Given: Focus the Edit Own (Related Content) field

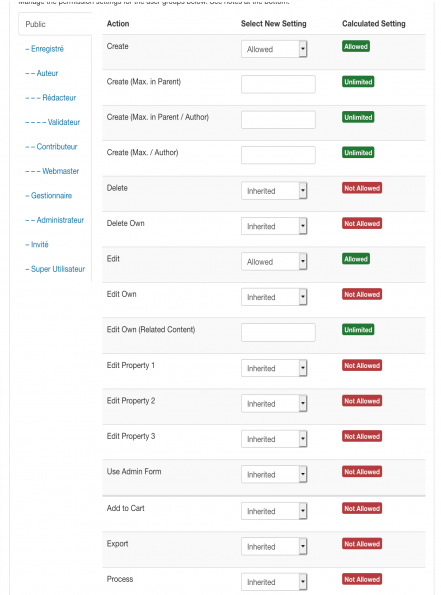Looking at the screenshot, I should 278,332.
